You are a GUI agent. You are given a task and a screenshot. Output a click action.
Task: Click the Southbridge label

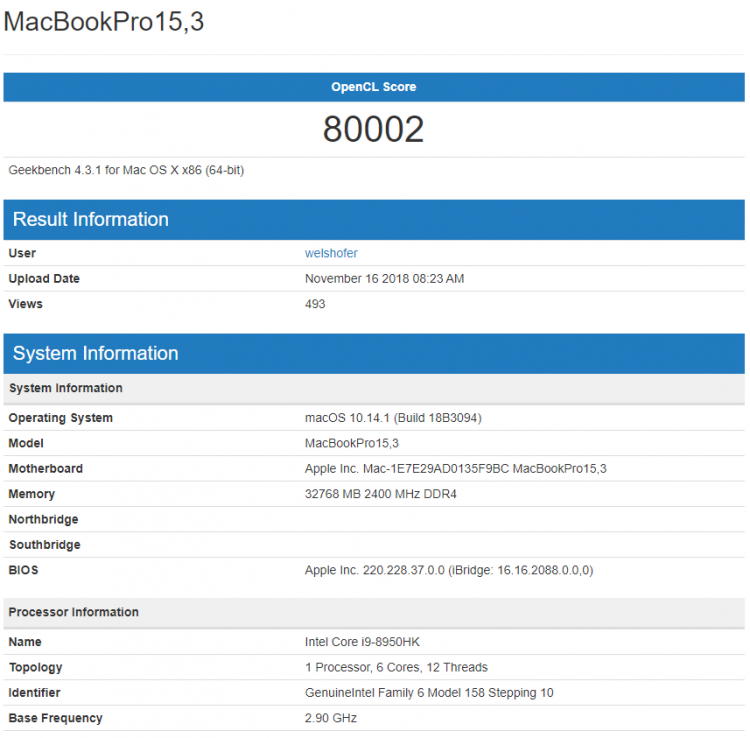(x=44, y=544)
